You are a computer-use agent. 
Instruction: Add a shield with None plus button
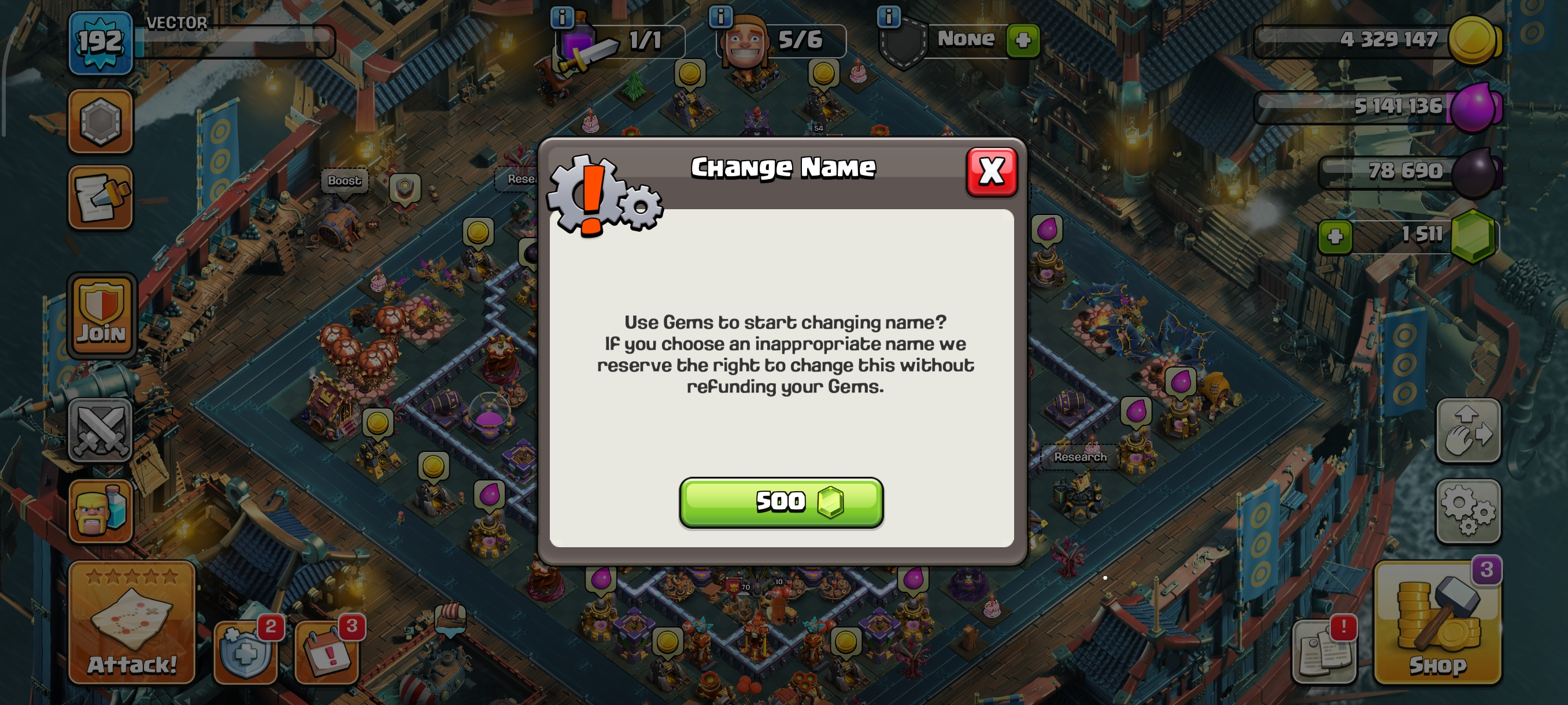1023,40
